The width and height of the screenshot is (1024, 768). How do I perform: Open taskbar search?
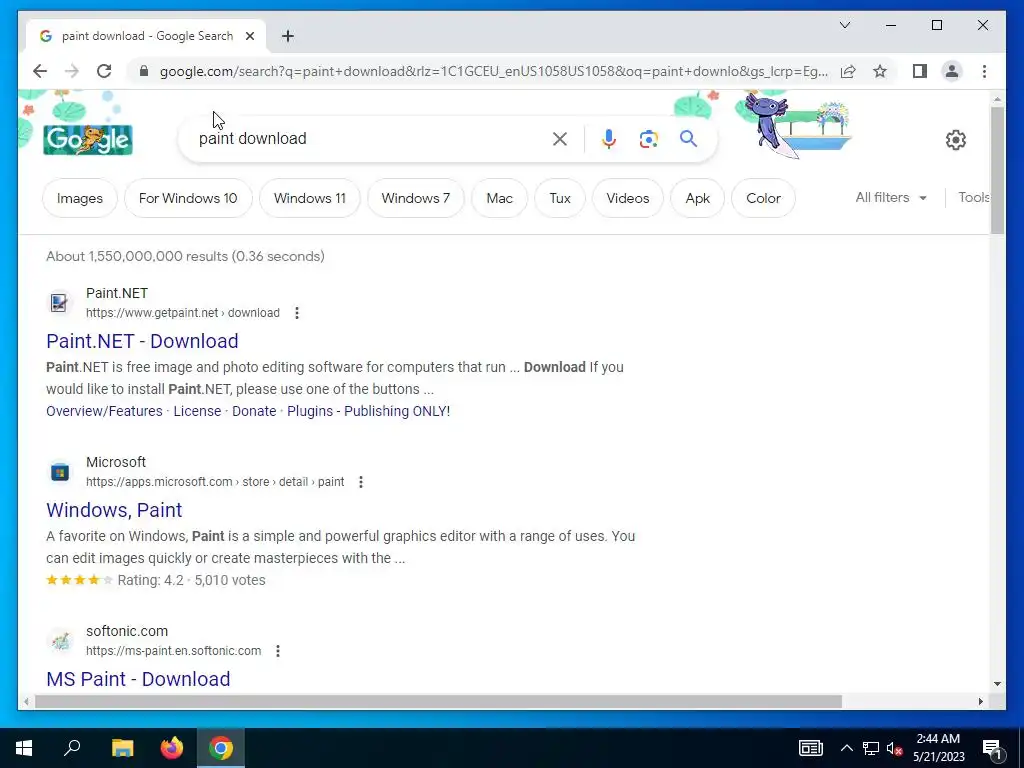tap(72, 748)
